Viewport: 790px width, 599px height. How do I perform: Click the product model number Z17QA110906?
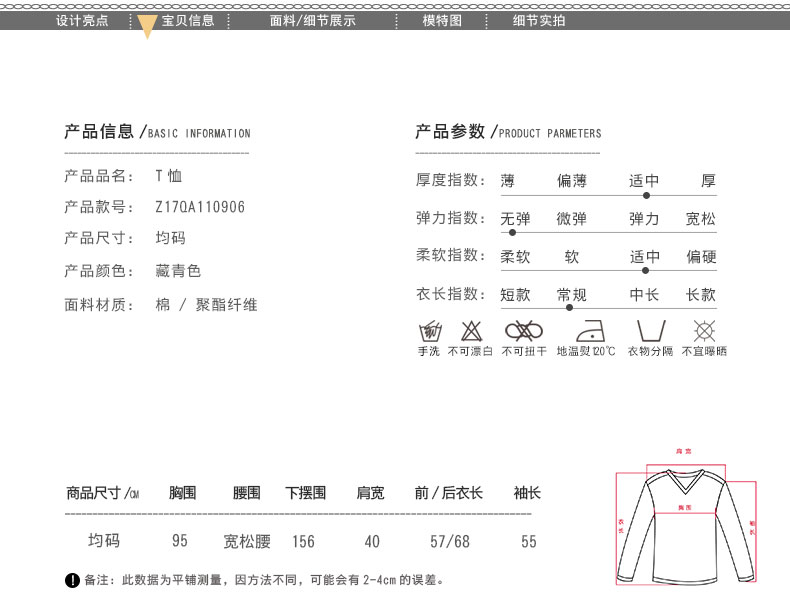pyautogui.click(x=200, y=207)
